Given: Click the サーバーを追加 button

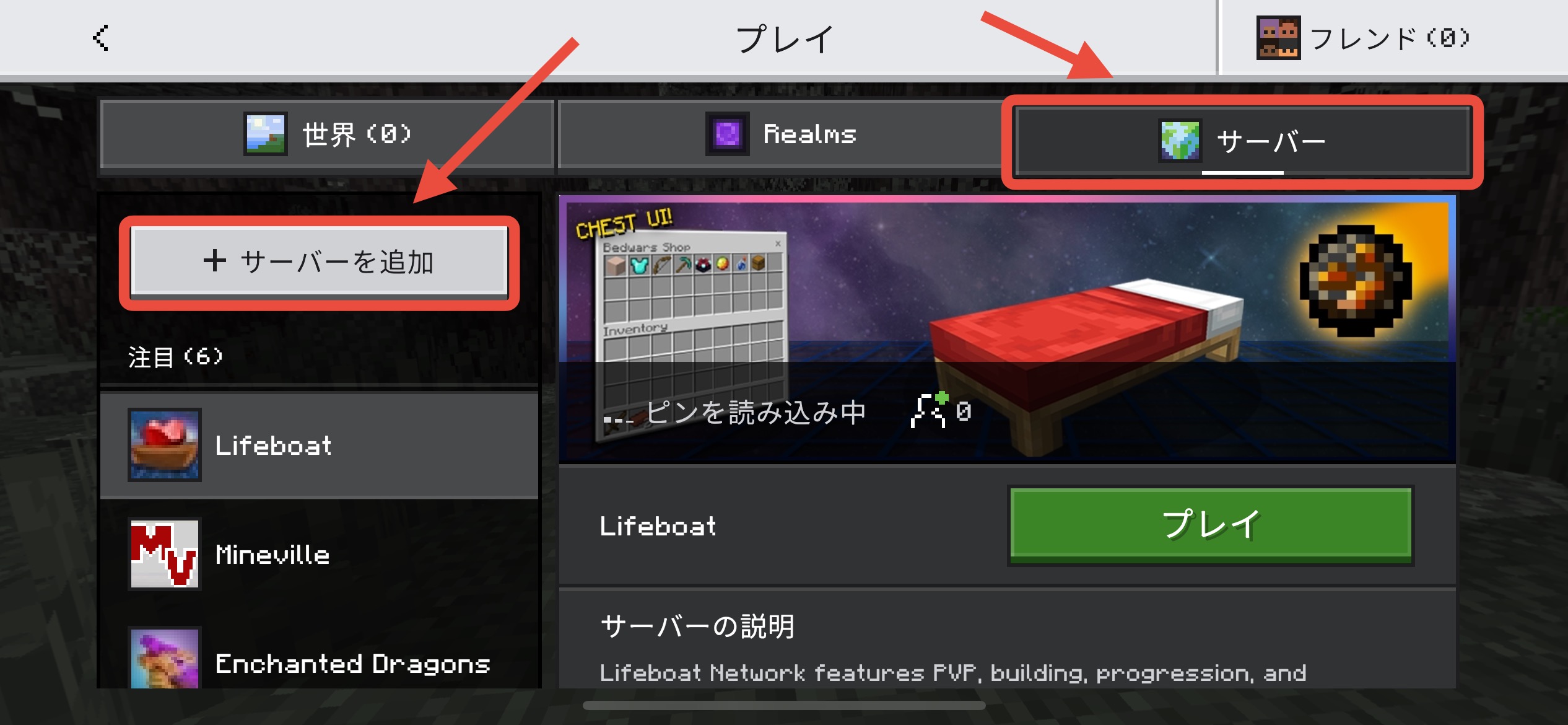Looking at the screenshot, I should (320, 262).
